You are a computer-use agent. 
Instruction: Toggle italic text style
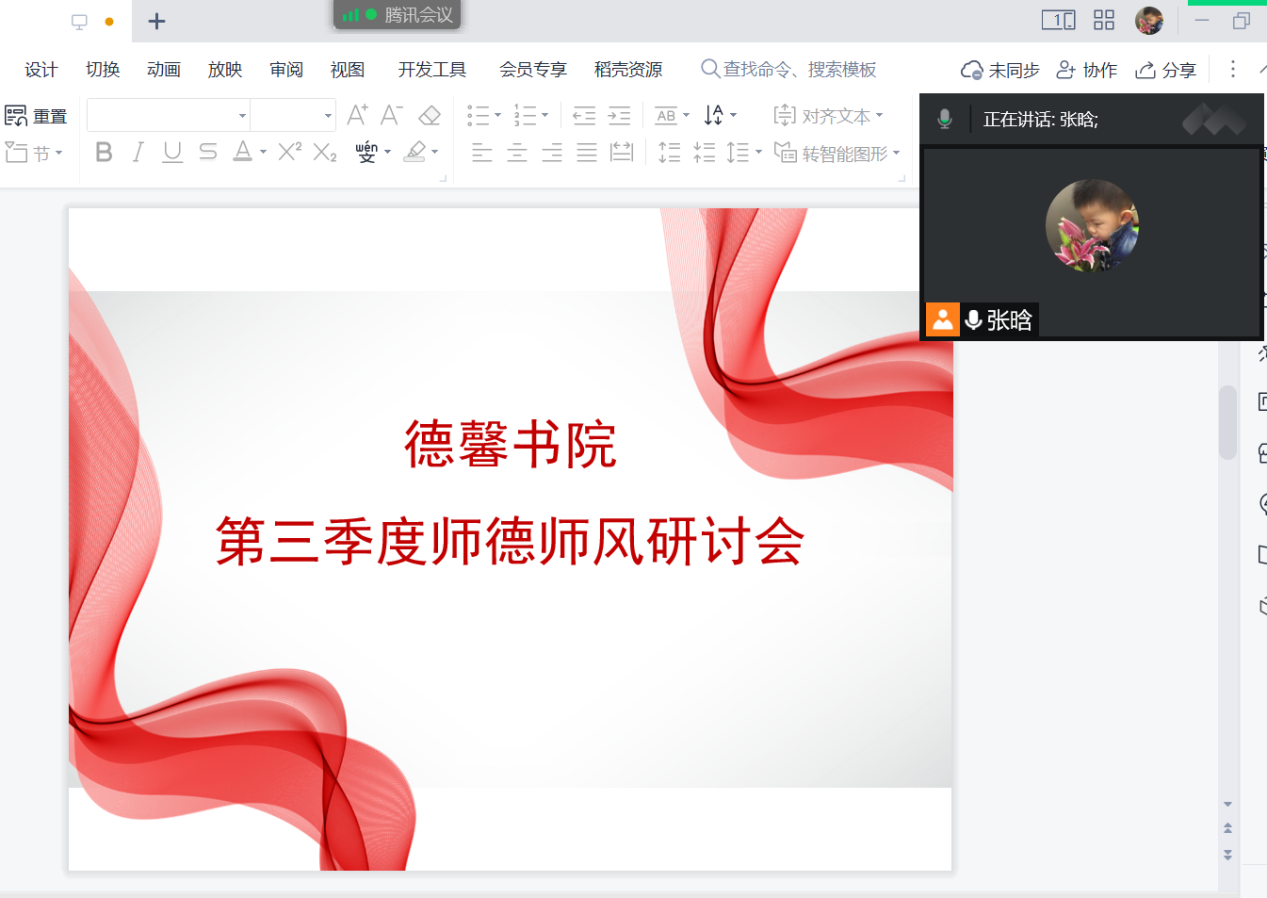pos(138,152)
